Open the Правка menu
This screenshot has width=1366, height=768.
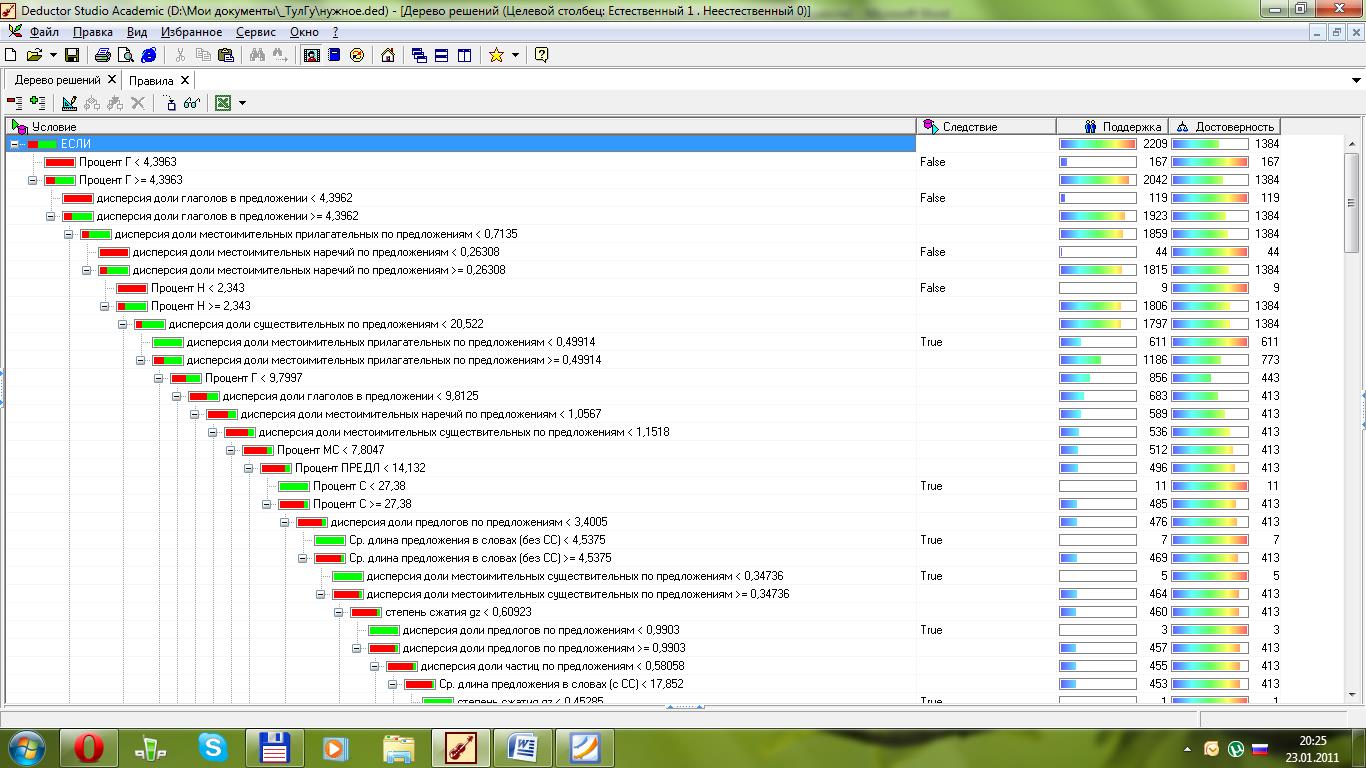(93, 32)
